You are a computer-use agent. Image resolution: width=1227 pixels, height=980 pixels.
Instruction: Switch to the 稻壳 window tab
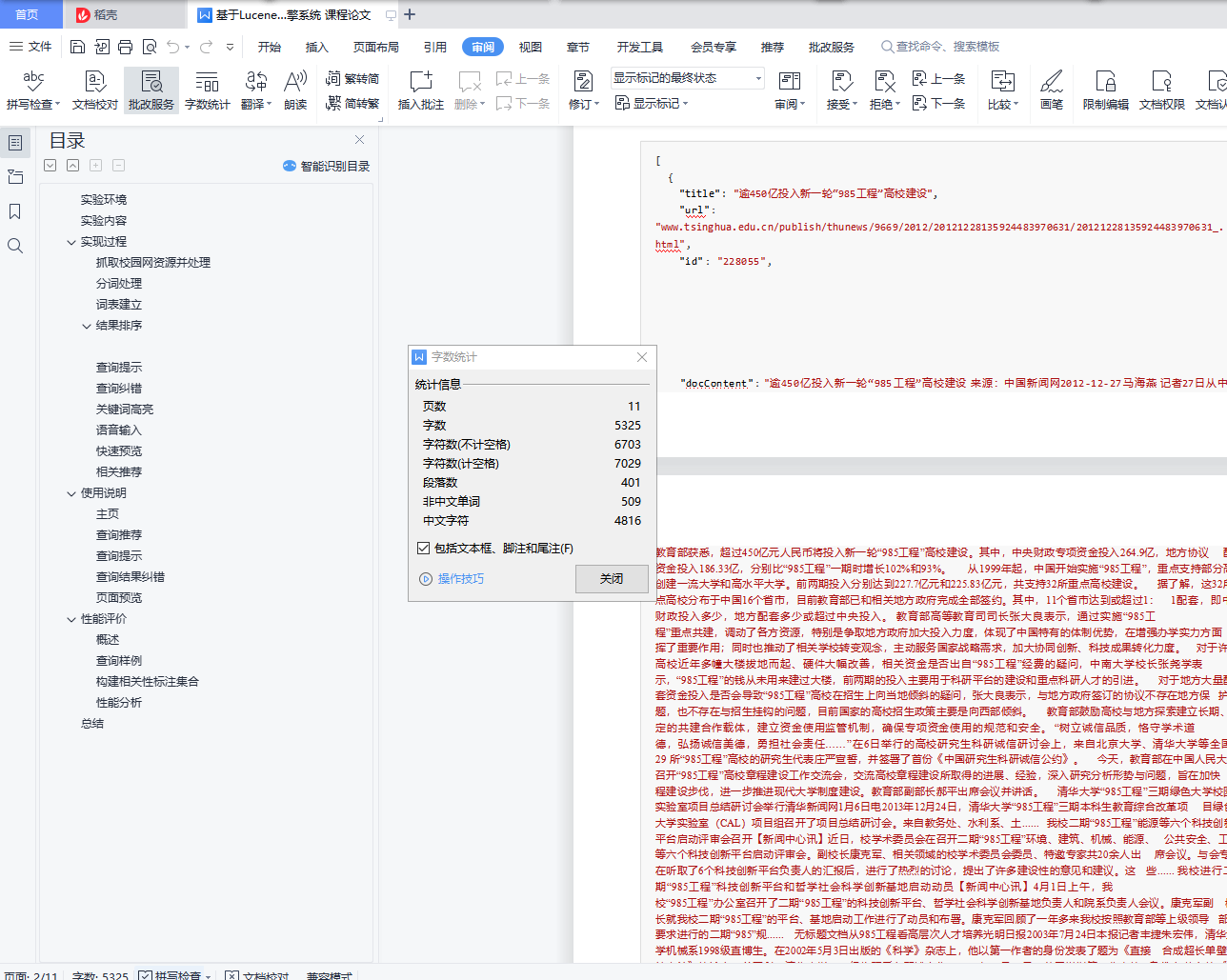pyautogui.click(x=125, y=14)
